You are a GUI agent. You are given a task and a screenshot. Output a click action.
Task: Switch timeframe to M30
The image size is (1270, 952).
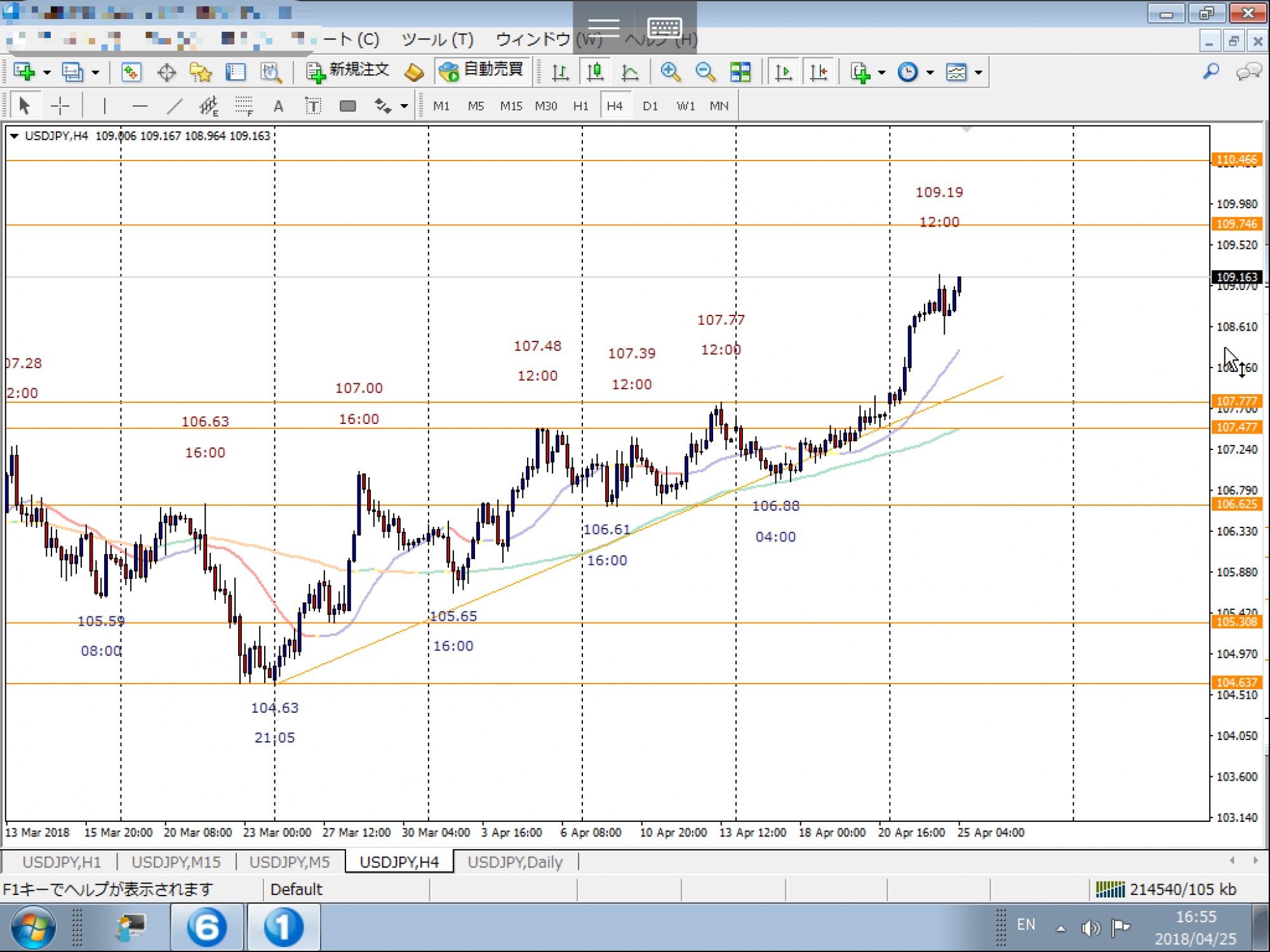coord(546,106)
